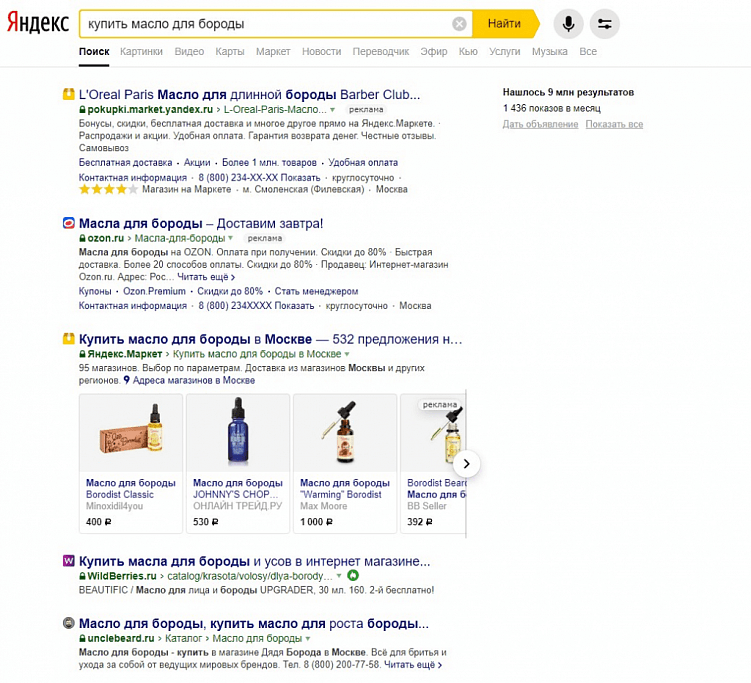This screenshot has height=683, width=751.
Task: Click the Yandex logo
Action: click(x=38, y=23)
